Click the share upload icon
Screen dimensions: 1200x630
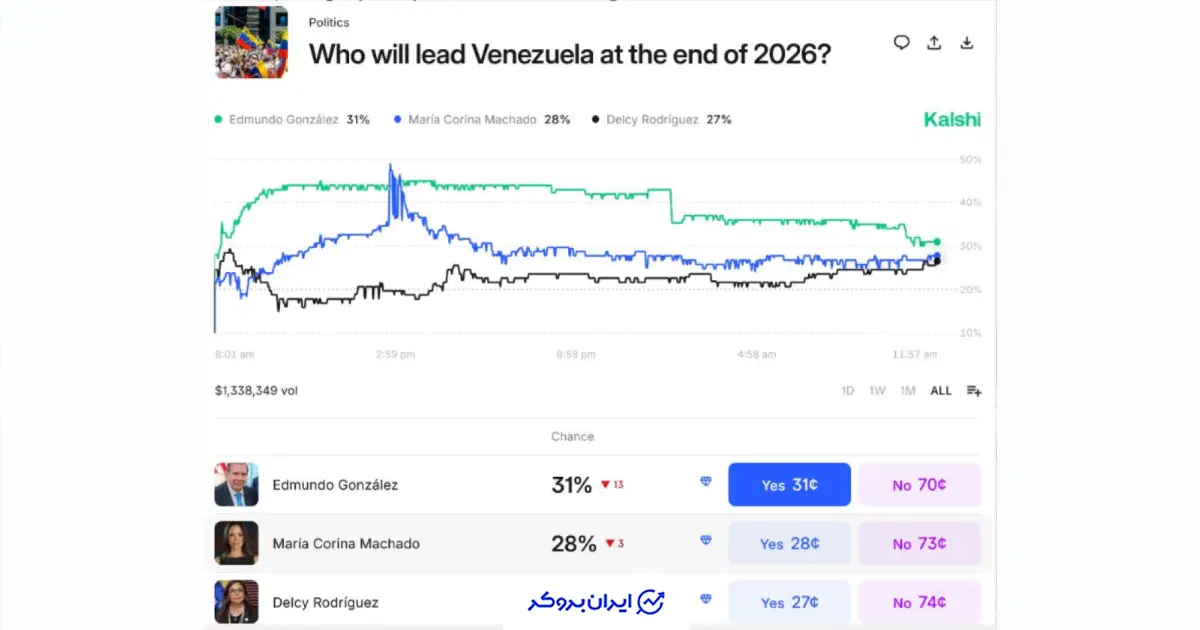pos(934,42)
